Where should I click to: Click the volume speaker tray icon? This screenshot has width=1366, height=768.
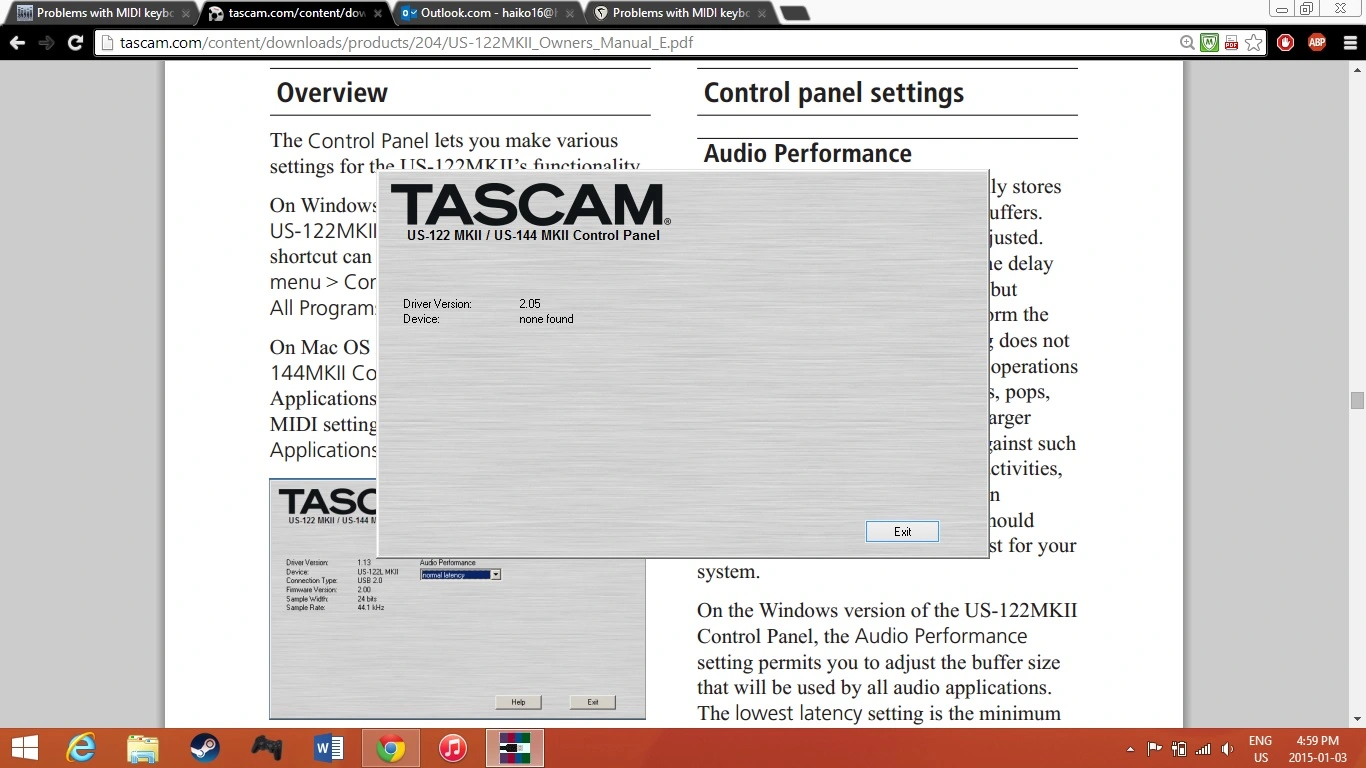(1227, 749)
